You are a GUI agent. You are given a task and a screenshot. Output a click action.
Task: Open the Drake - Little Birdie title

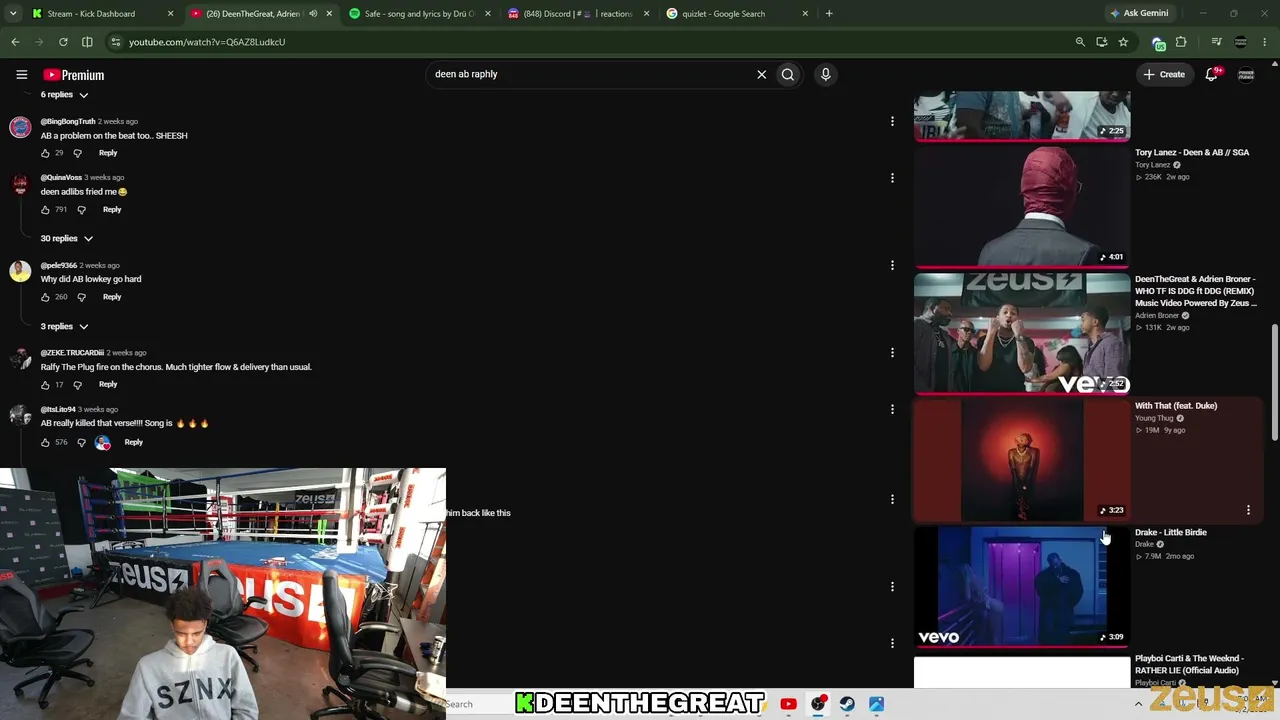(1171, 533)
